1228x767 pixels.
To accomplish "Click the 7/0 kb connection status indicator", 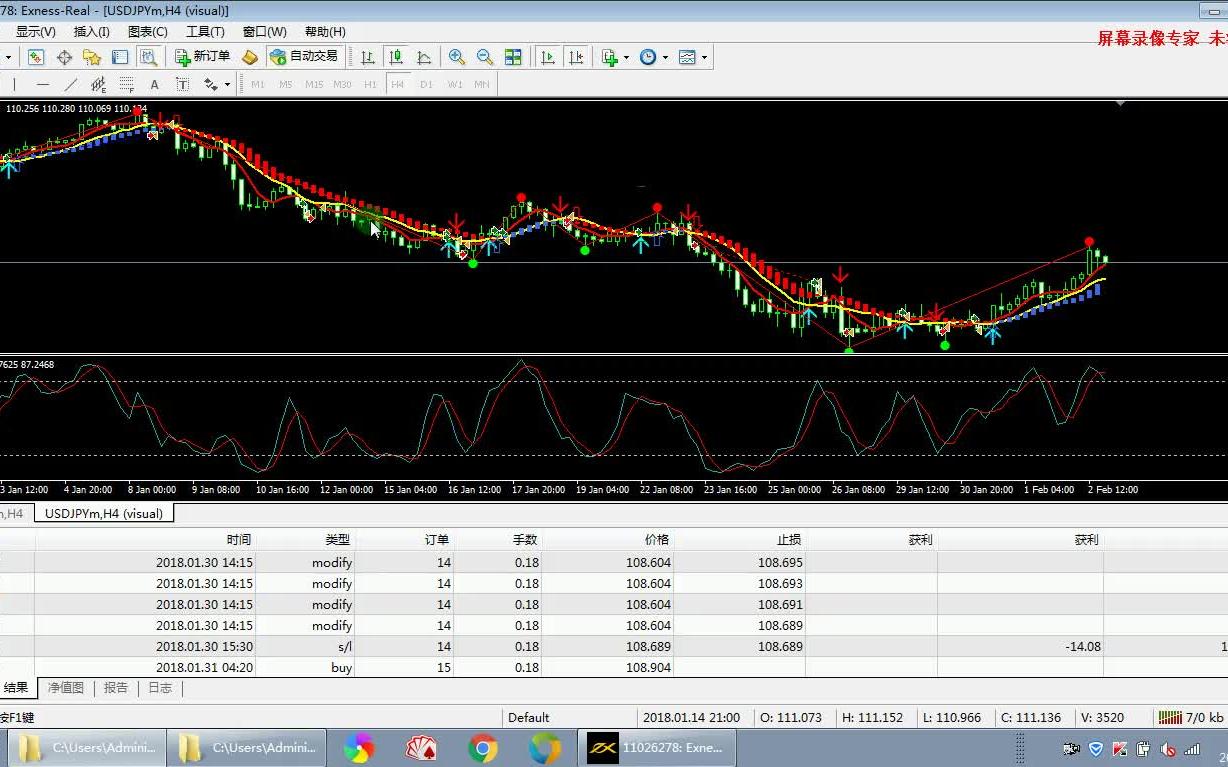I will pyautogui.click(x=1191, y=717).
